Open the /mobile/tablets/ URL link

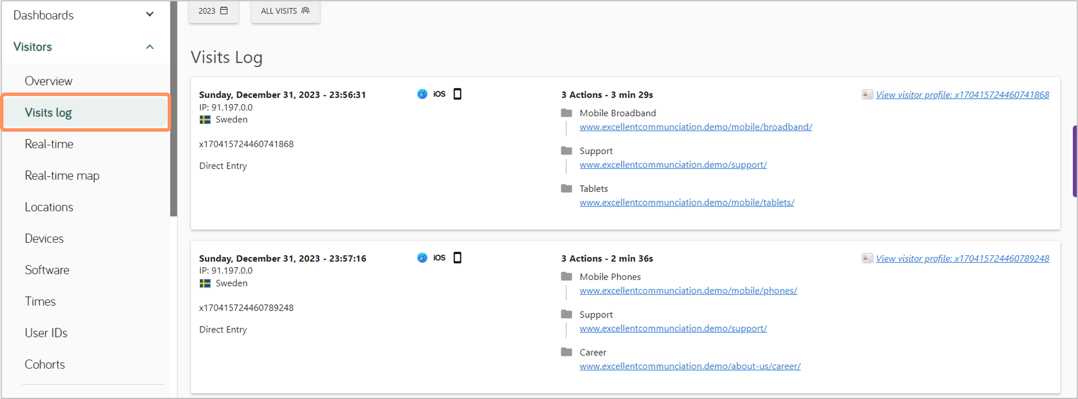687,203
